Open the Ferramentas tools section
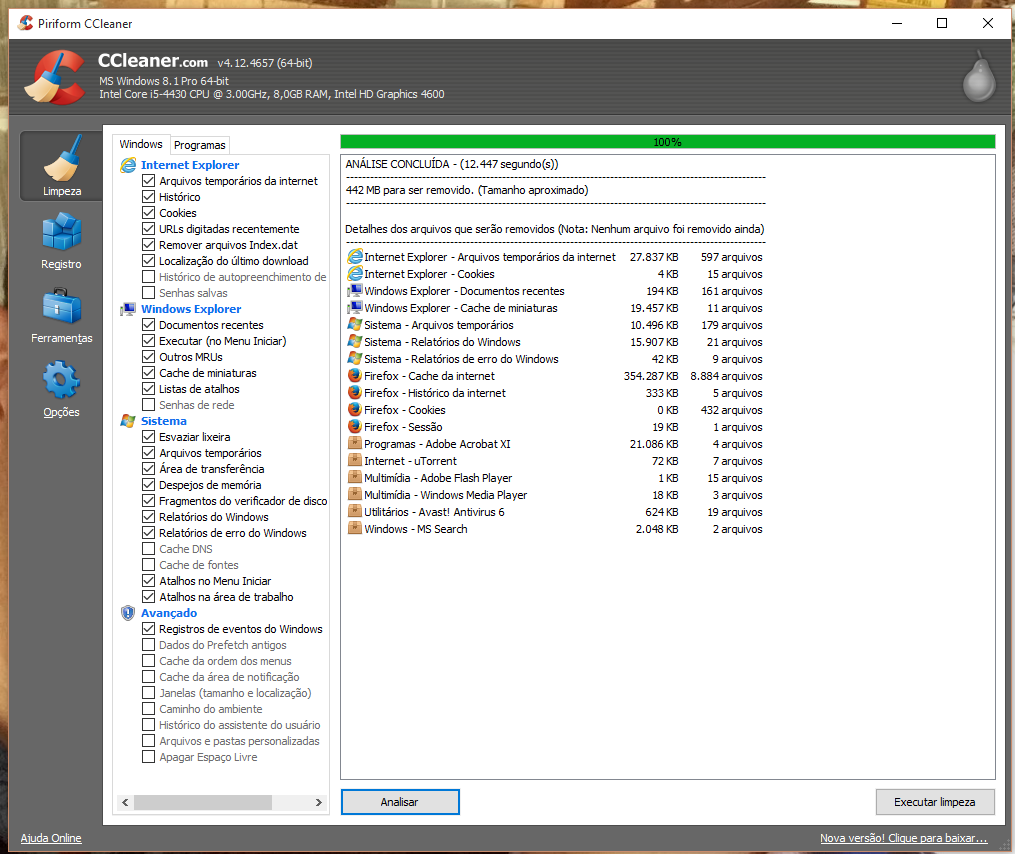Viewport: 1015px width, 854px height. (61, 315)
